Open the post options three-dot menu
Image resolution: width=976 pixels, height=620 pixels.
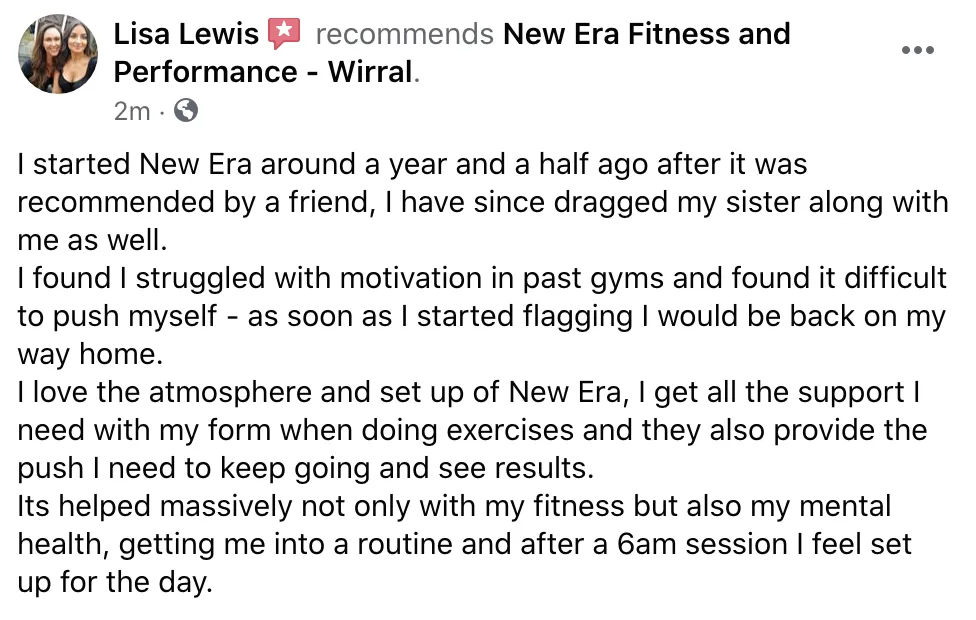click(x=917, y=50)
